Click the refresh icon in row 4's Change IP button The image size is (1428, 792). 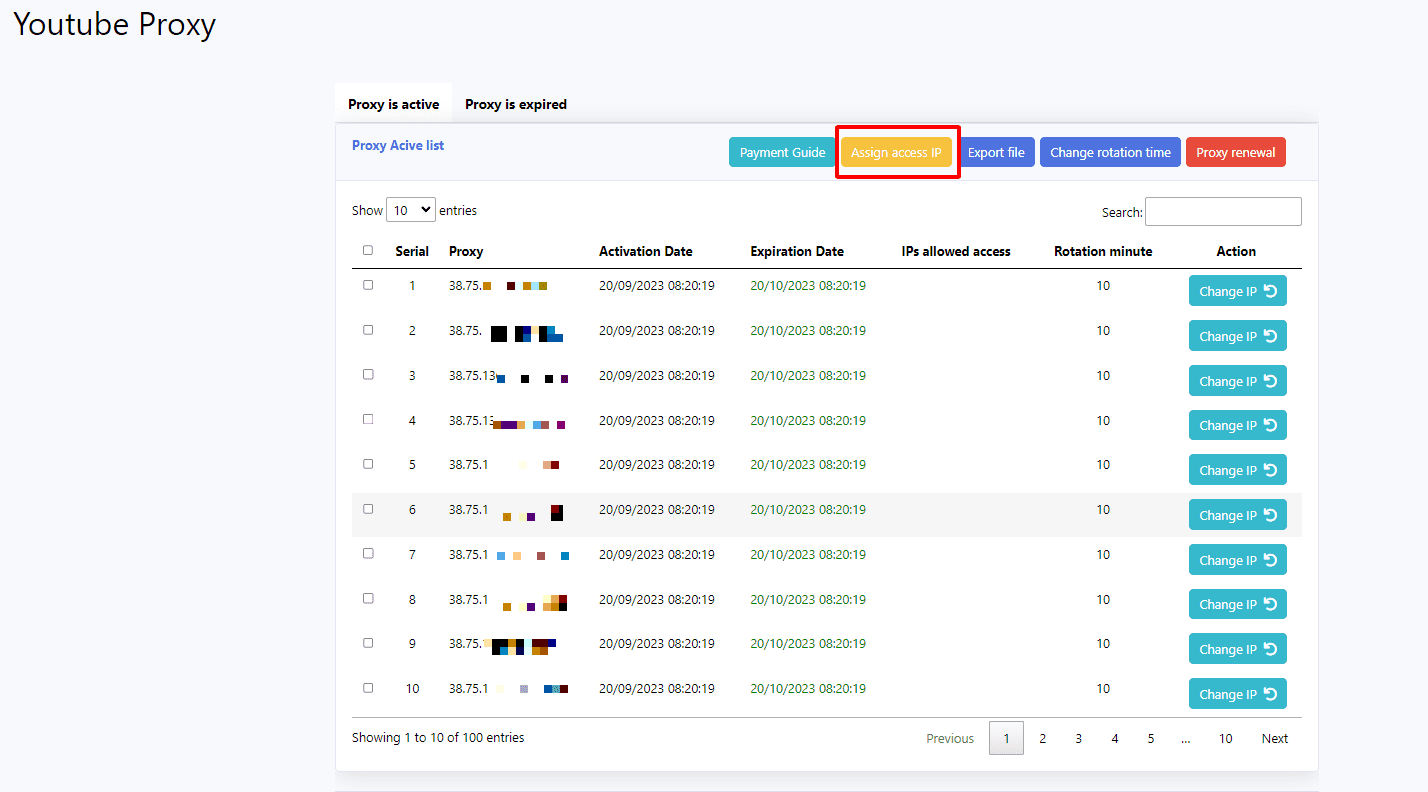[x=1270, y=425]
